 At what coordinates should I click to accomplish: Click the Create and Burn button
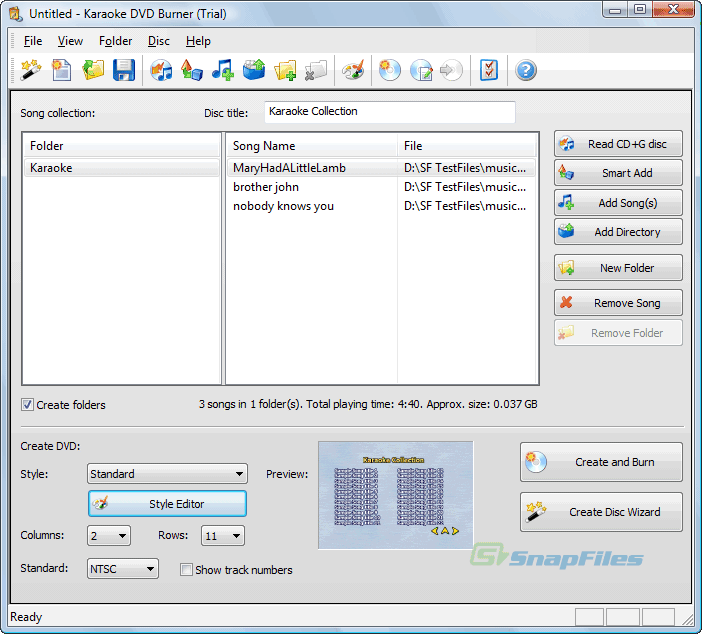[601, 462]
